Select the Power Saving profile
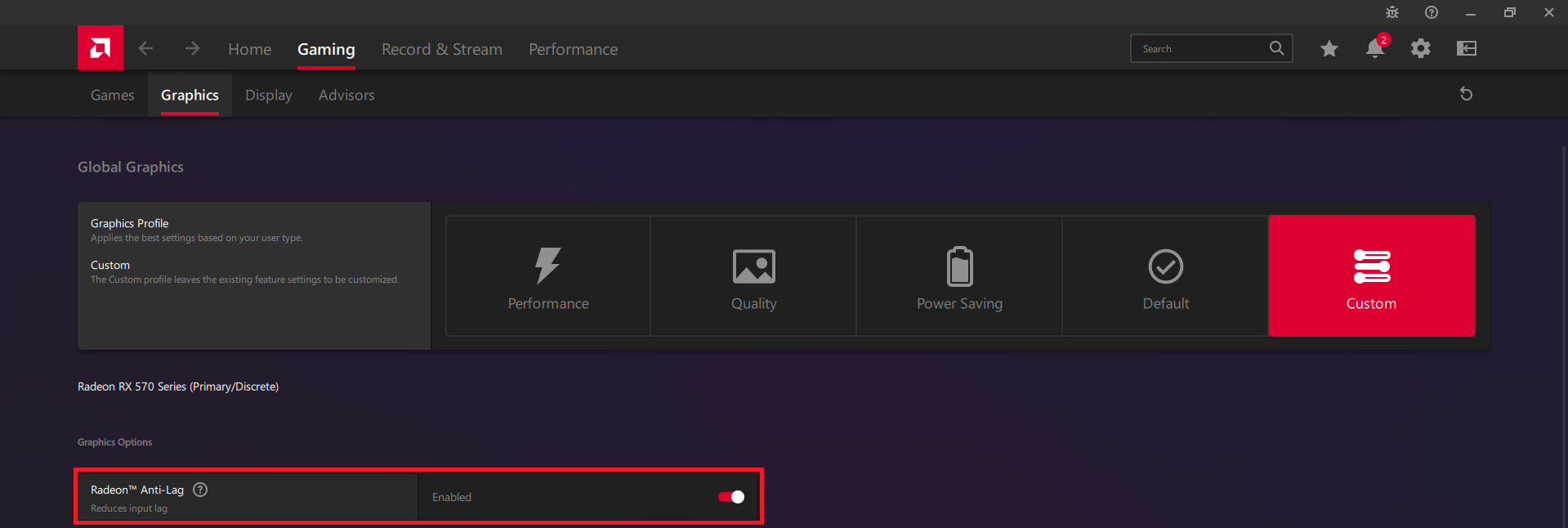 pyautogui.click(x=959, y=276)
